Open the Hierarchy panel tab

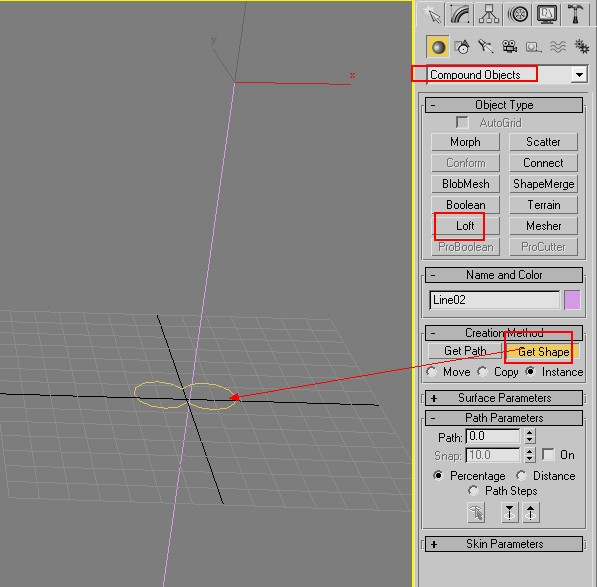point(489,14)
